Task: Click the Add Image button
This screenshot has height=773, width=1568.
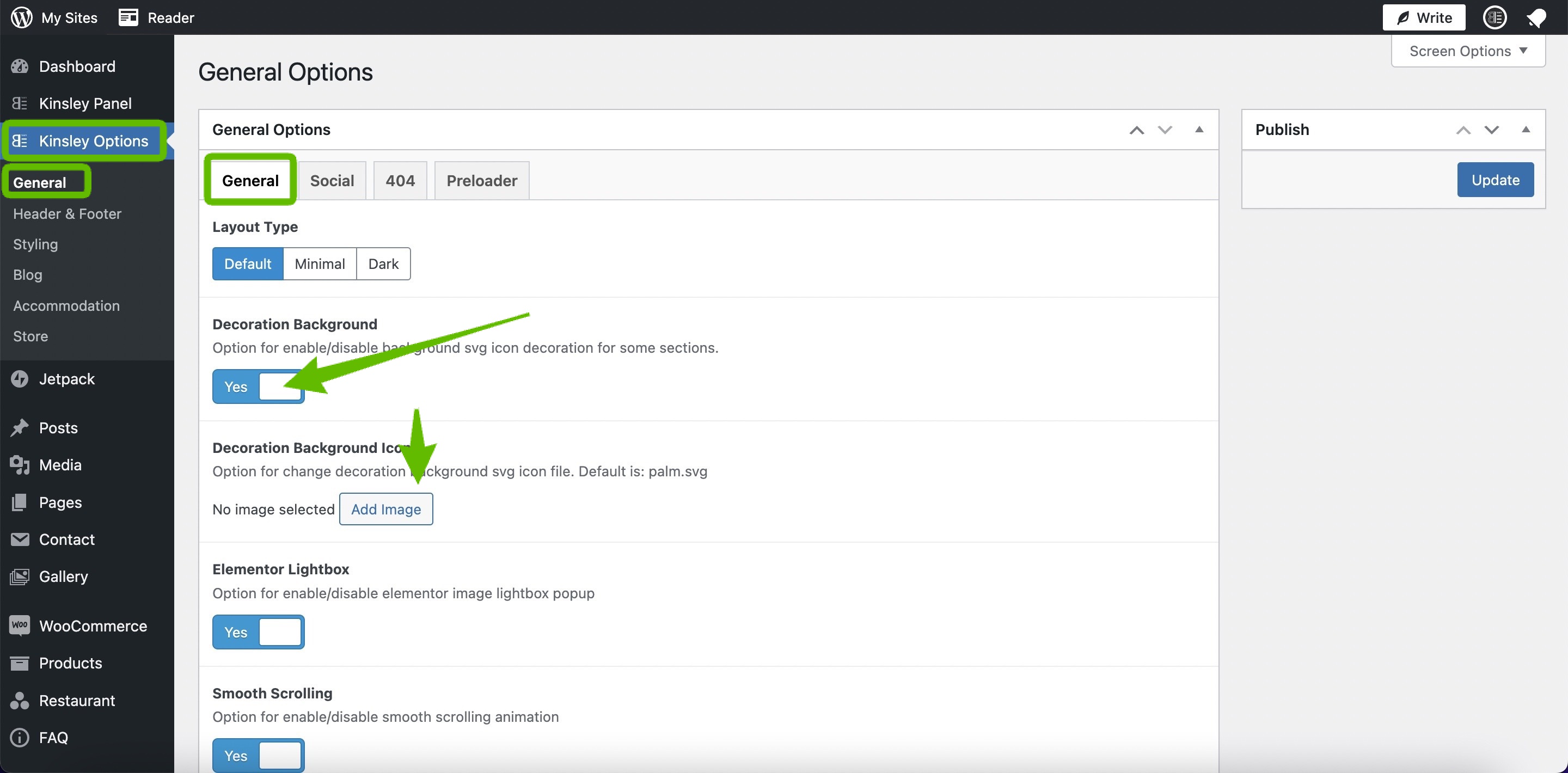Action: tap(385, 509)
